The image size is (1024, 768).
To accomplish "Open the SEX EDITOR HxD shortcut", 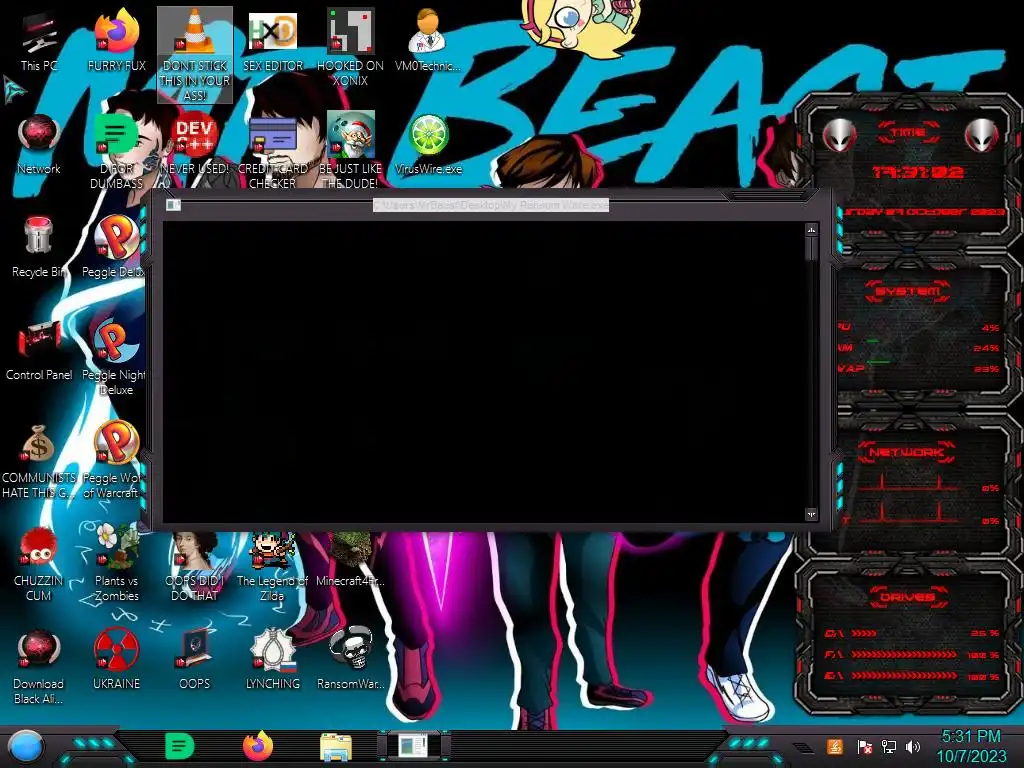I will pos(273,40).
